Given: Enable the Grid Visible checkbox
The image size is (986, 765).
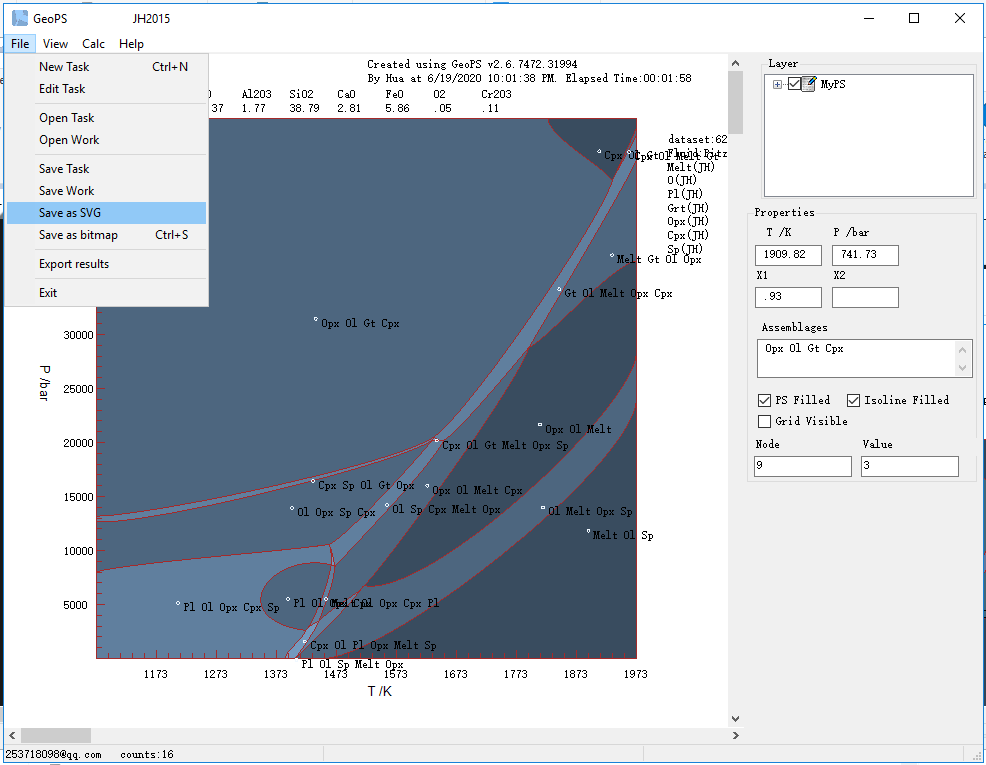Looking at the screenshot, I should coord(765,421).
